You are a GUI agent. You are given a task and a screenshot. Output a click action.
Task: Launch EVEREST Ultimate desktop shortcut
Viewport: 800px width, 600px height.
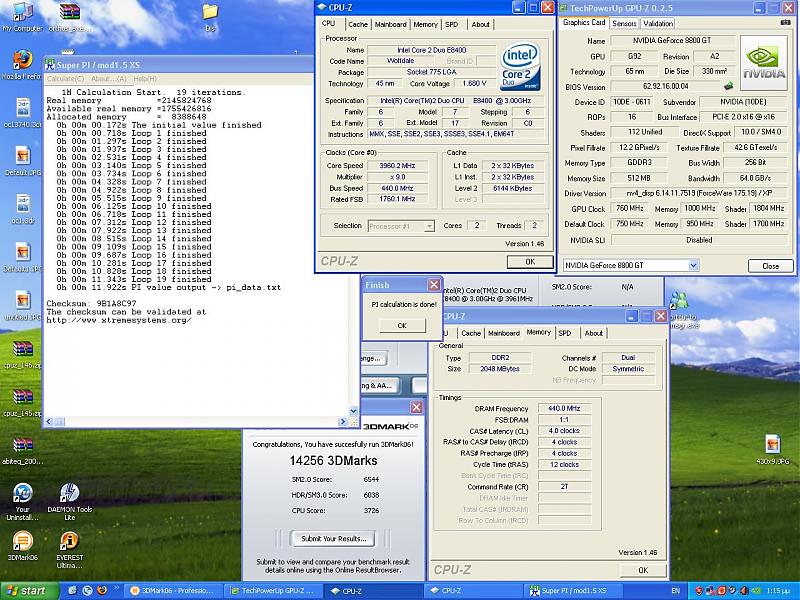(x=69, y=549)
